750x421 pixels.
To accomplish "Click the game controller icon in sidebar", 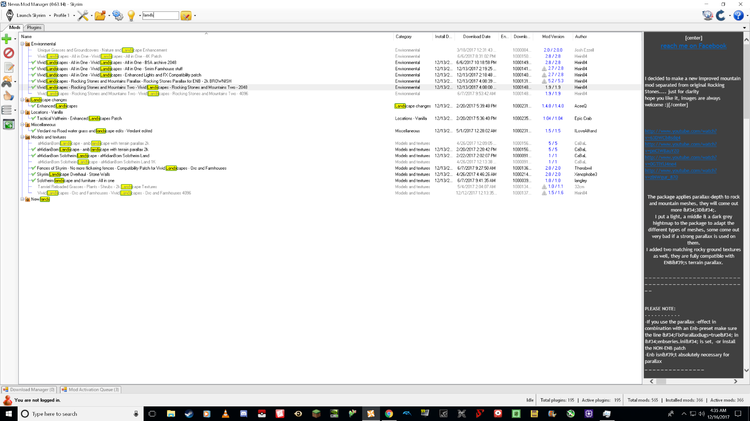I will tap(7, 82).
